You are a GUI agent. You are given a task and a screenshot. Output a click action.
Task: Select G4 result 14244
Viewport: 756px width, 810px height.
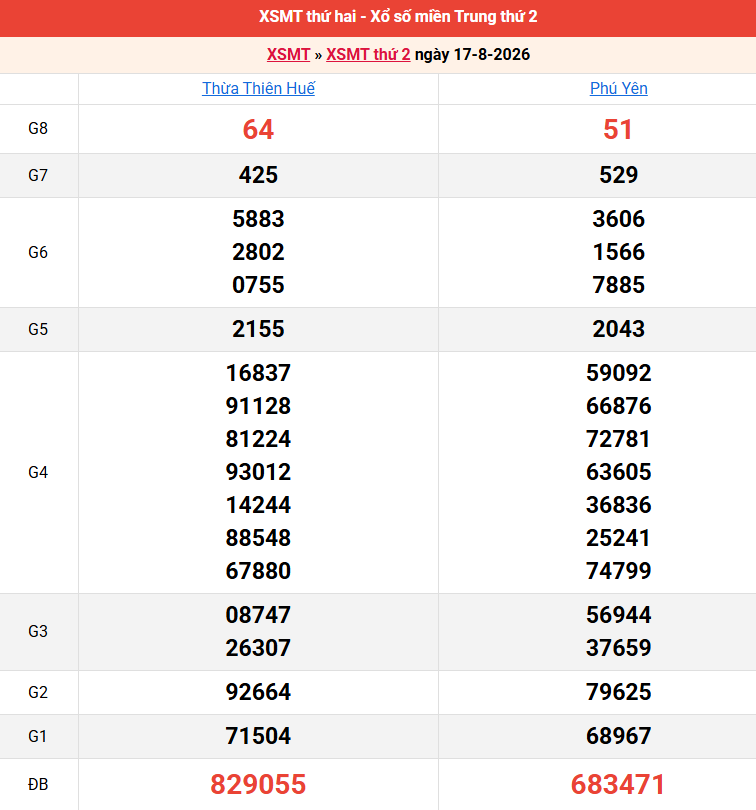pyautogui.click(x=258, y=505)
